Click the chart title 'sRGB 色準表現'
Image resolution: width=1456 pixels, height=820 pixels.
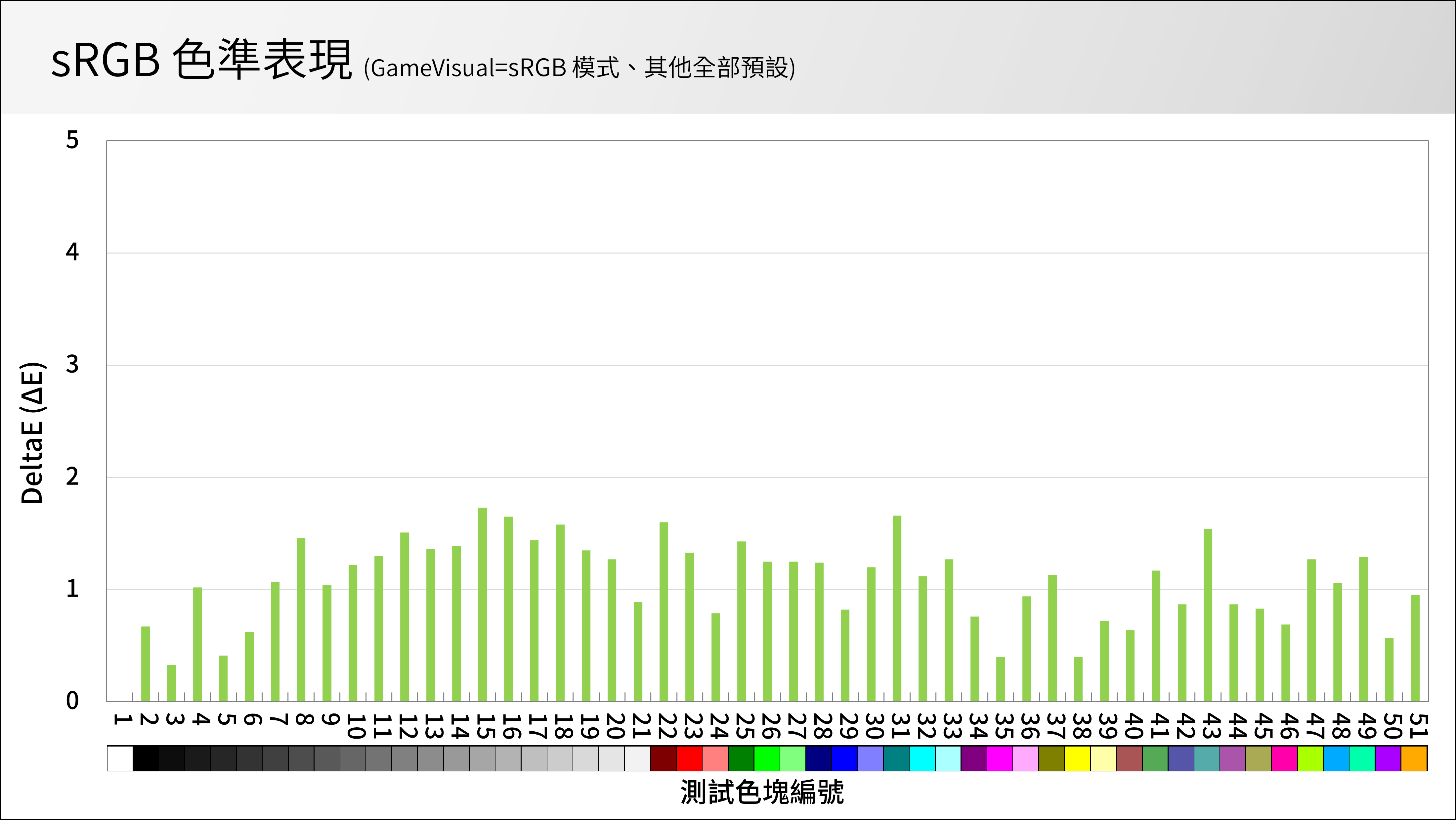(x=202, y=59)
